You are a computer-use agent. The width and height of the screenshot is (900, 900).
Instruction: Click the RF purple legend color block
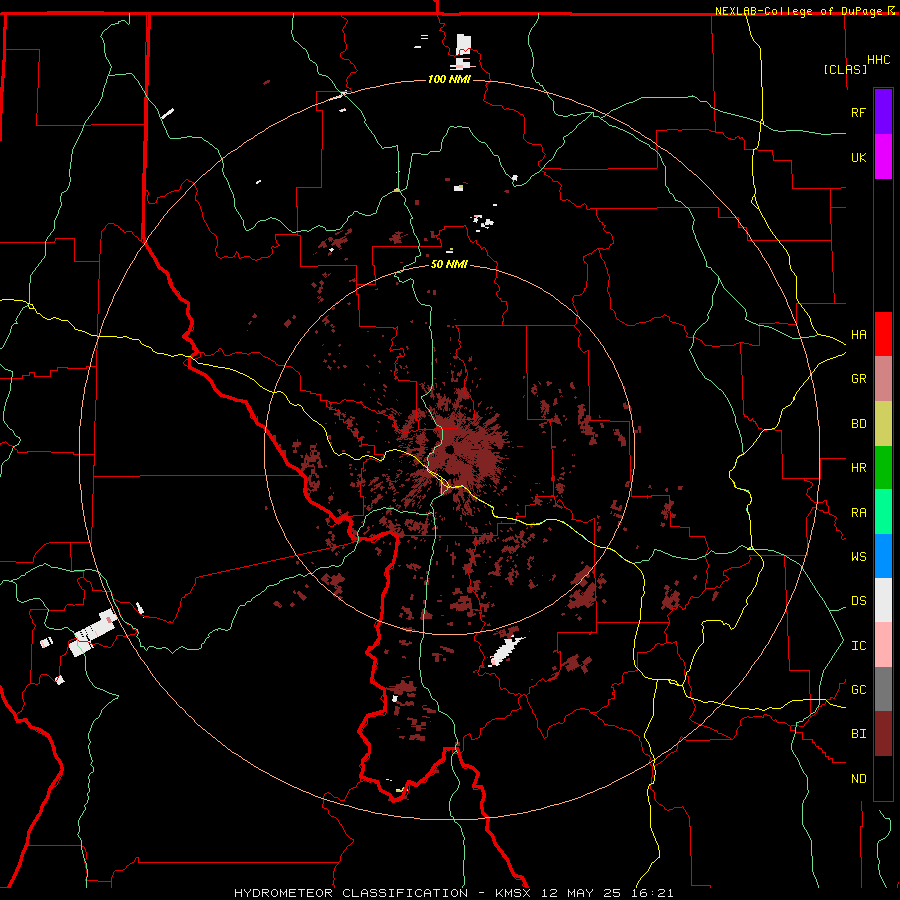pyautogui.click(x=883, y=112)
